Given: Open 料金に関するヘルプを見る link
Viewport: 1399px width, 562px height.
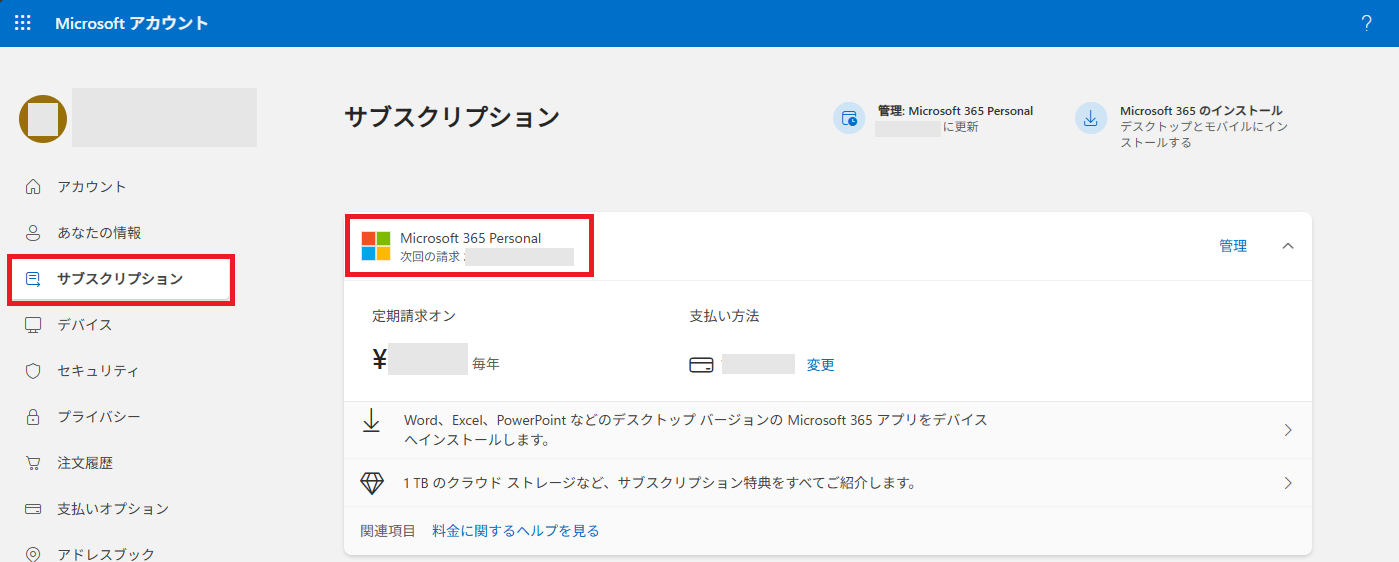Looking at the screenshot, I should click(x=516, y=531).
